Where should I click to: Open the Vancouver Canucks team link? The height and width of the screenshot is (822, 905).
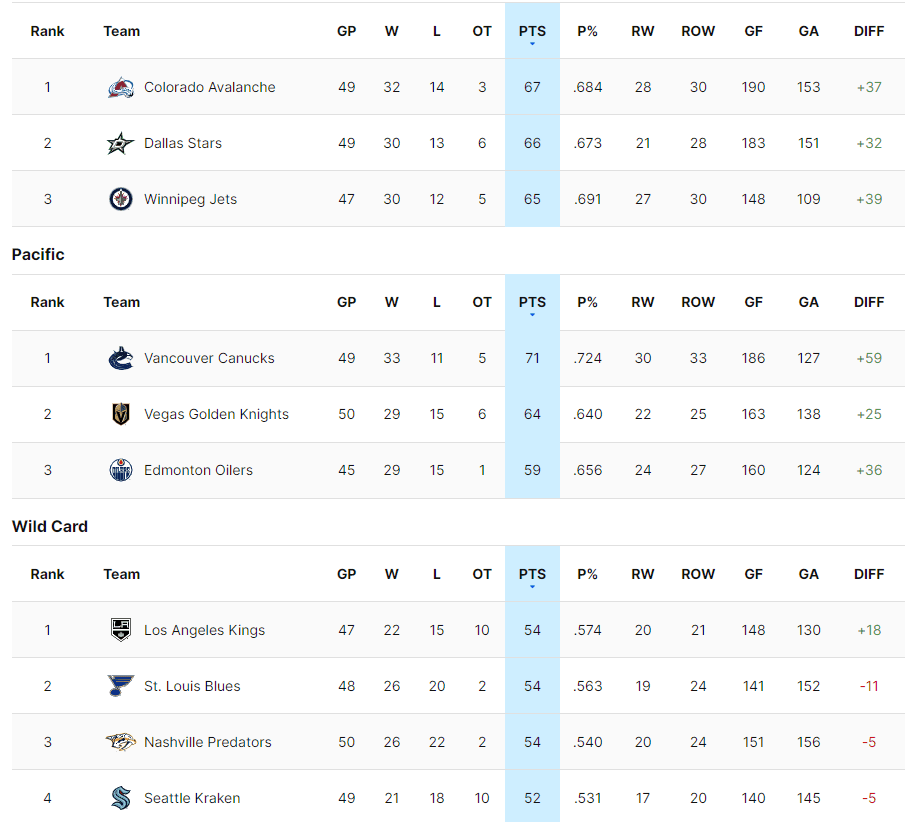(x=209, y=358)
